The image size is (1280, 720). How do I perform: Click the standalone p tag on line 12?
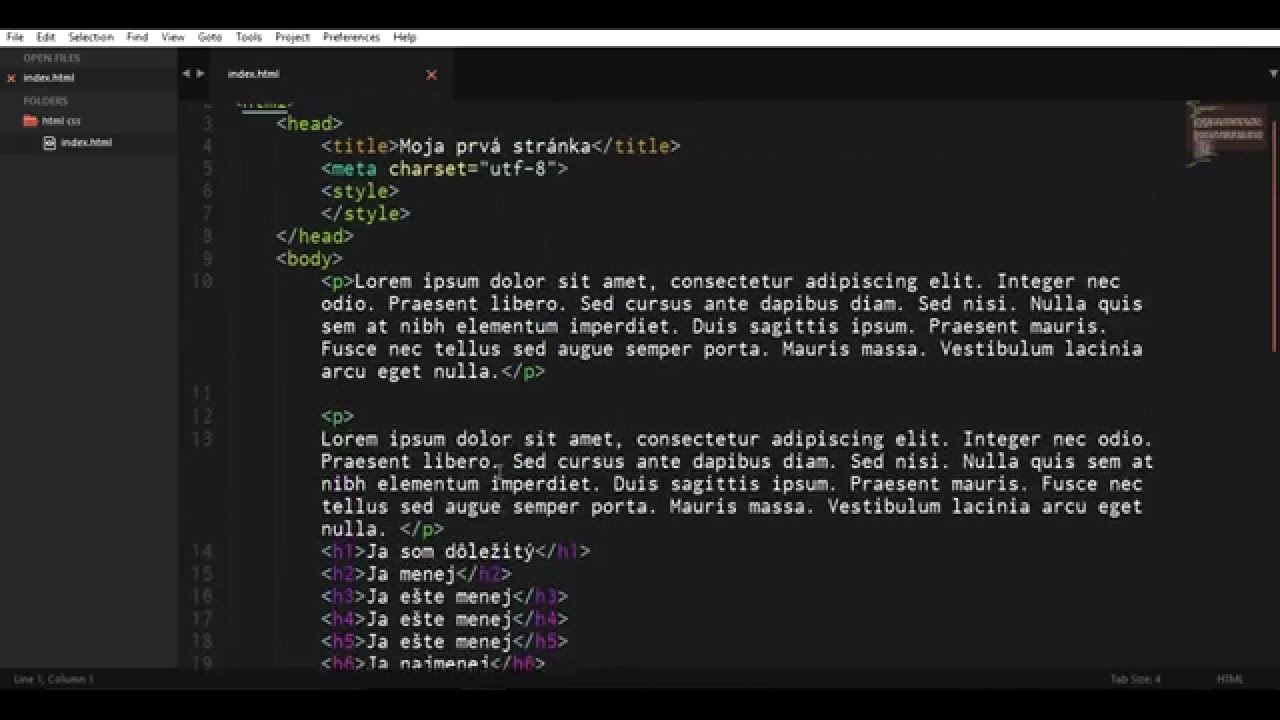point(338,416)
